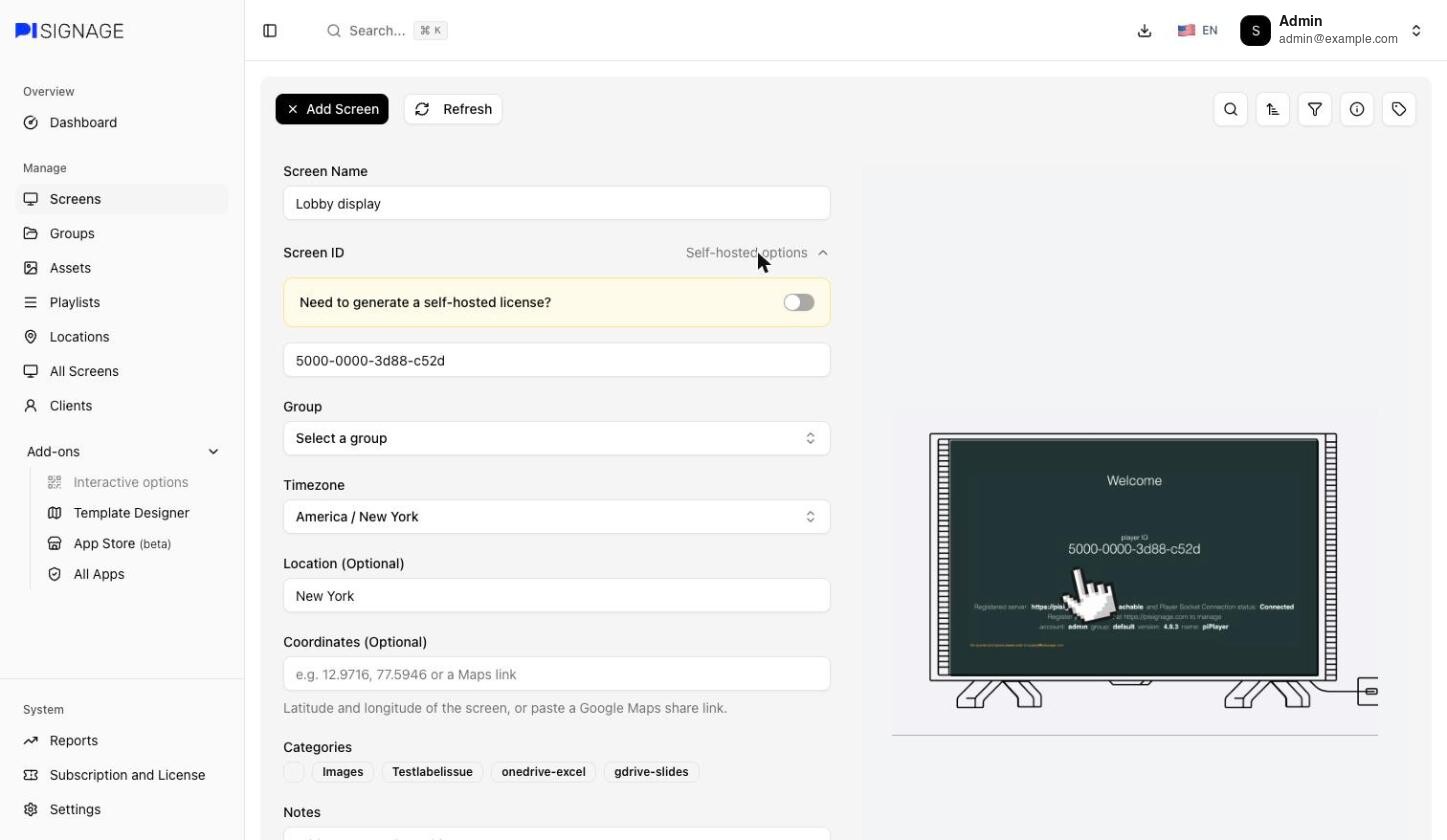Screen dimensions: 1447x840
Task: Click the Coordinates input field
Action: coord(557,674)
